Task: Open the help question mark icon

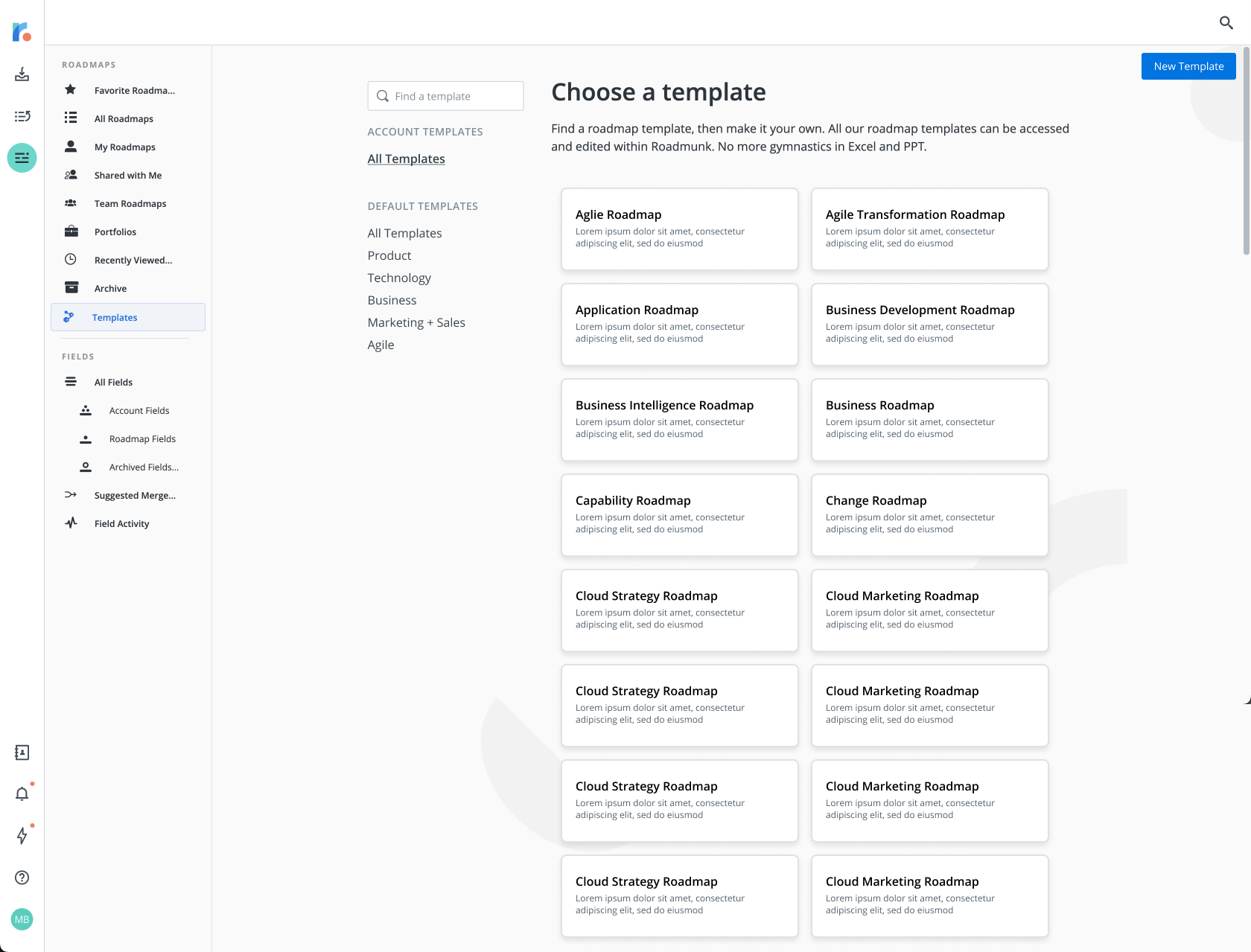Action: [x=22, y=878]
